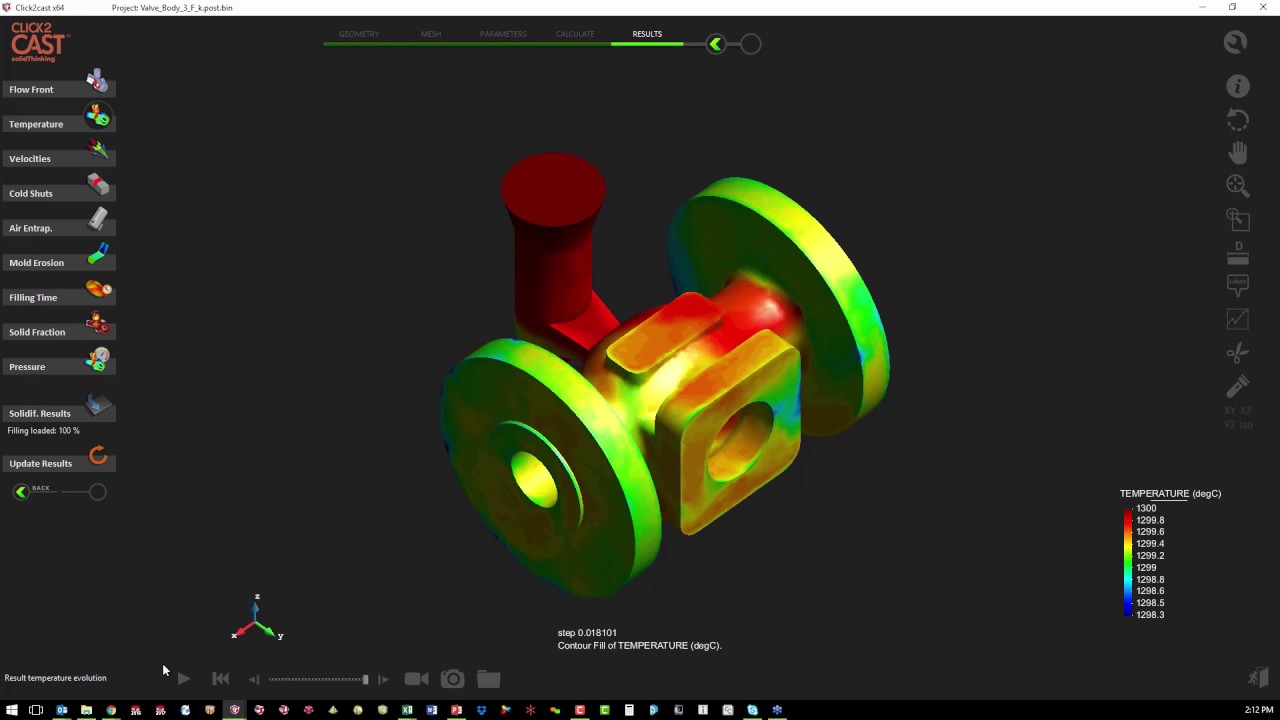
Task: Click the bottom-right exit icon
Action: [x=1258, y=677]
